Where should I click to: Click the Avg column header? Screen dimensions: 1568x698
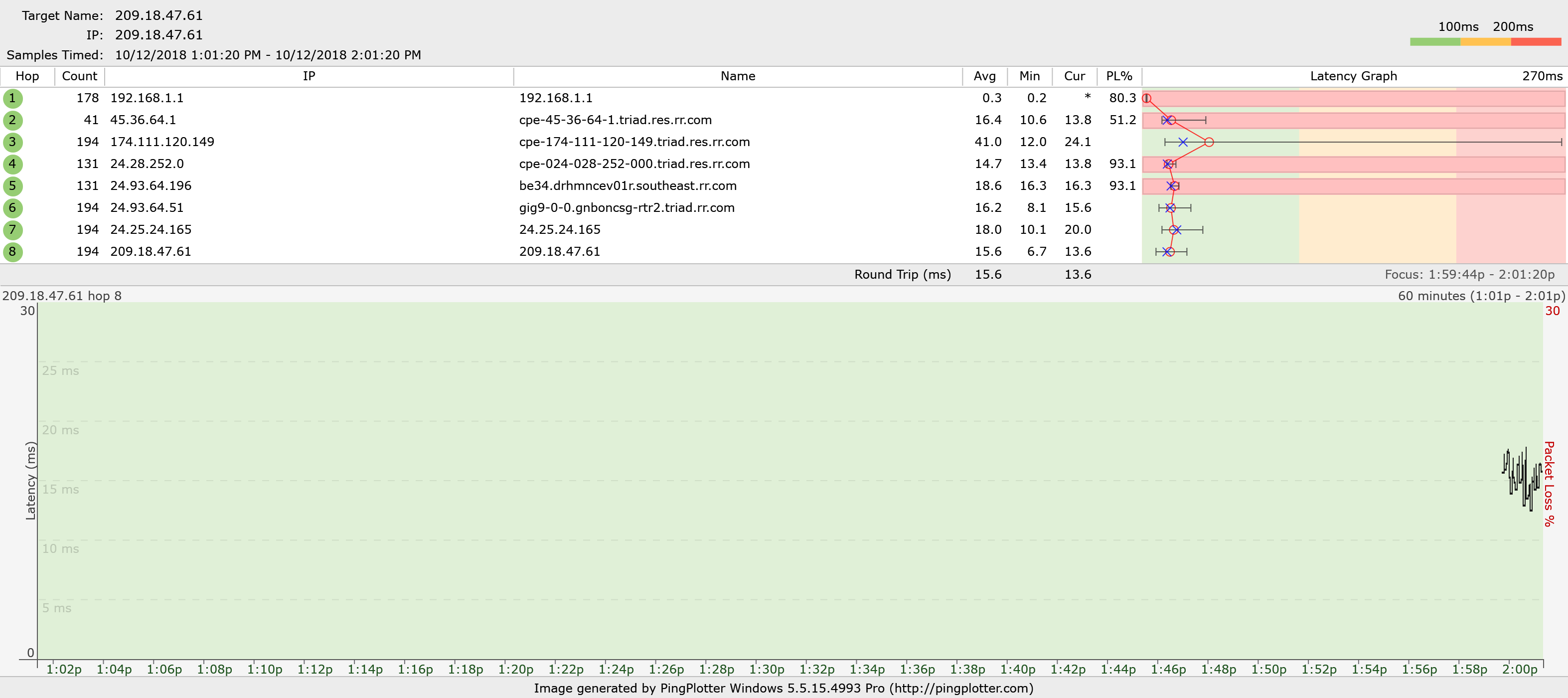click(985, 76)
